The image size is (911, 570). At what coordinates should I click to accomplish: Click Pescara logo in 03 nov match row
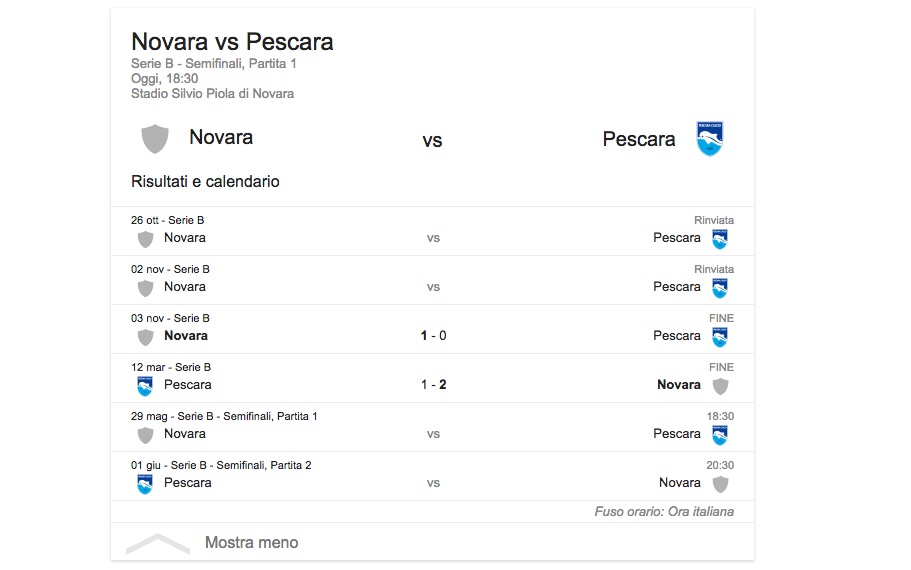coord(720,337)
